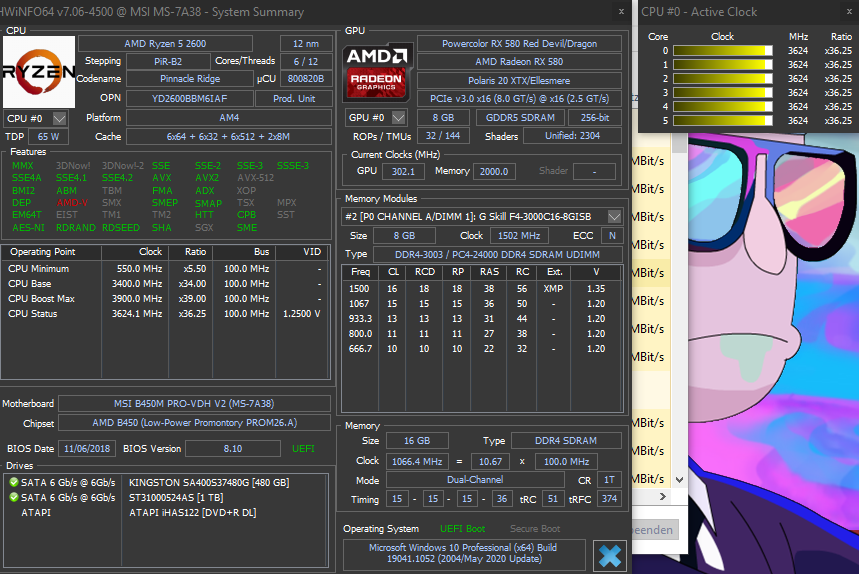Click the PiR-B2 stepping value

(168, 61)
